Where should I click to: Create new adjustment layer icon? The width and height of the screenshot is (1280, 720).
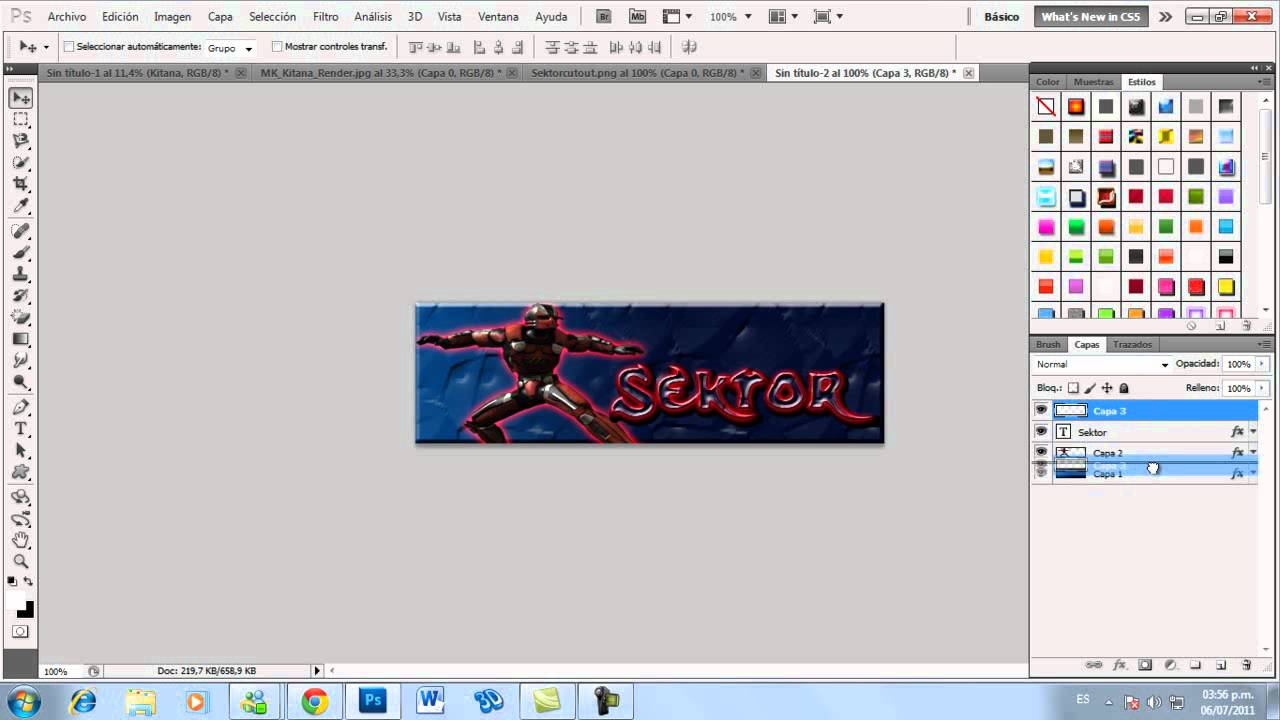pyautogui.click(x=1170, y=665)
